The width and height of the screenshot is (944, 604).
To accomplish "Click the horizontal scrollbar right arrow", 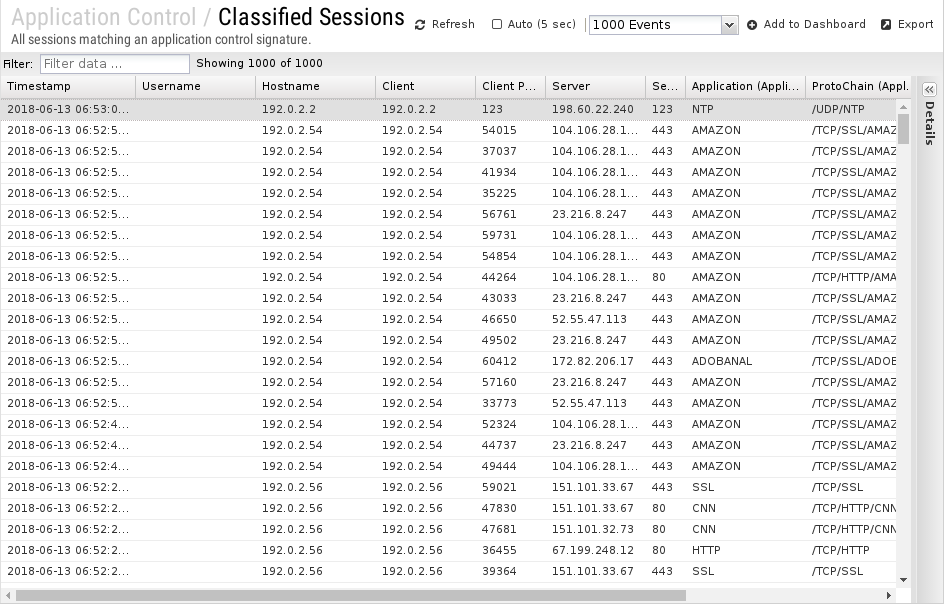I will tap(889, 596).
